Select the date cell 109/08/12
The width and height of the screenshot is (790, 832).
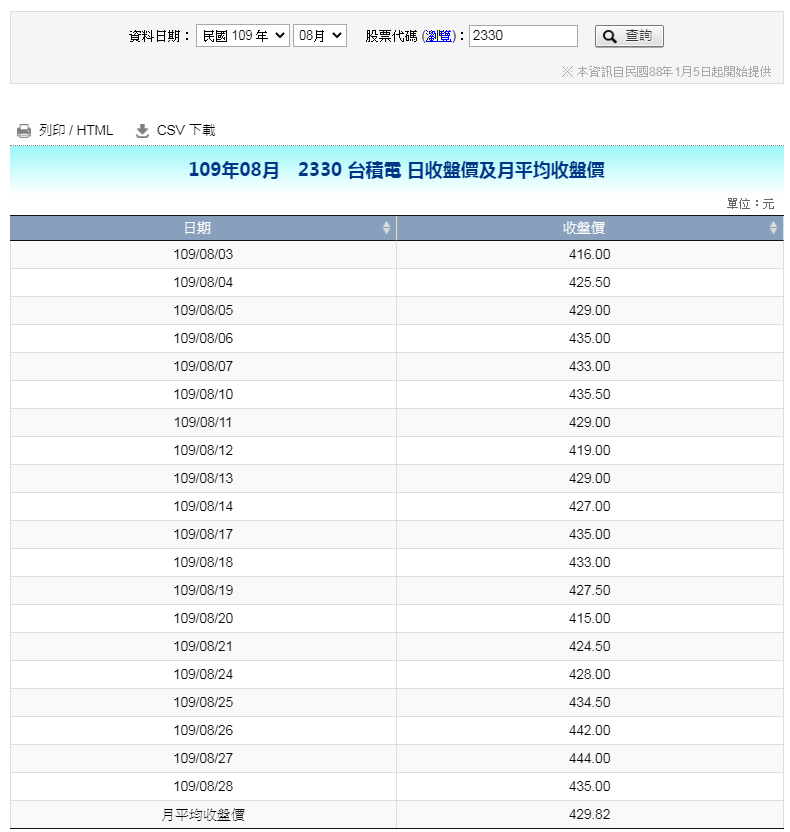[x=203, y=450]
